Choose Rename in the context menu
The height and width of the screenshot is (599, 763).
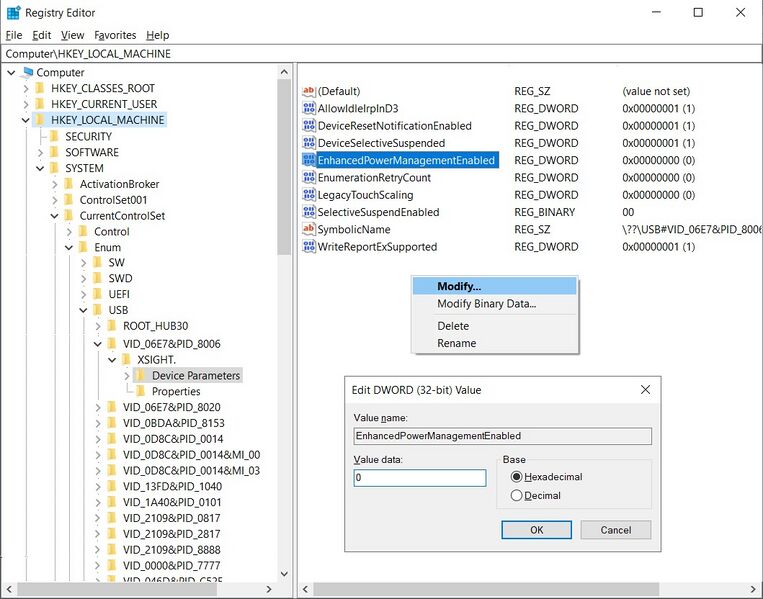(494, 343)
